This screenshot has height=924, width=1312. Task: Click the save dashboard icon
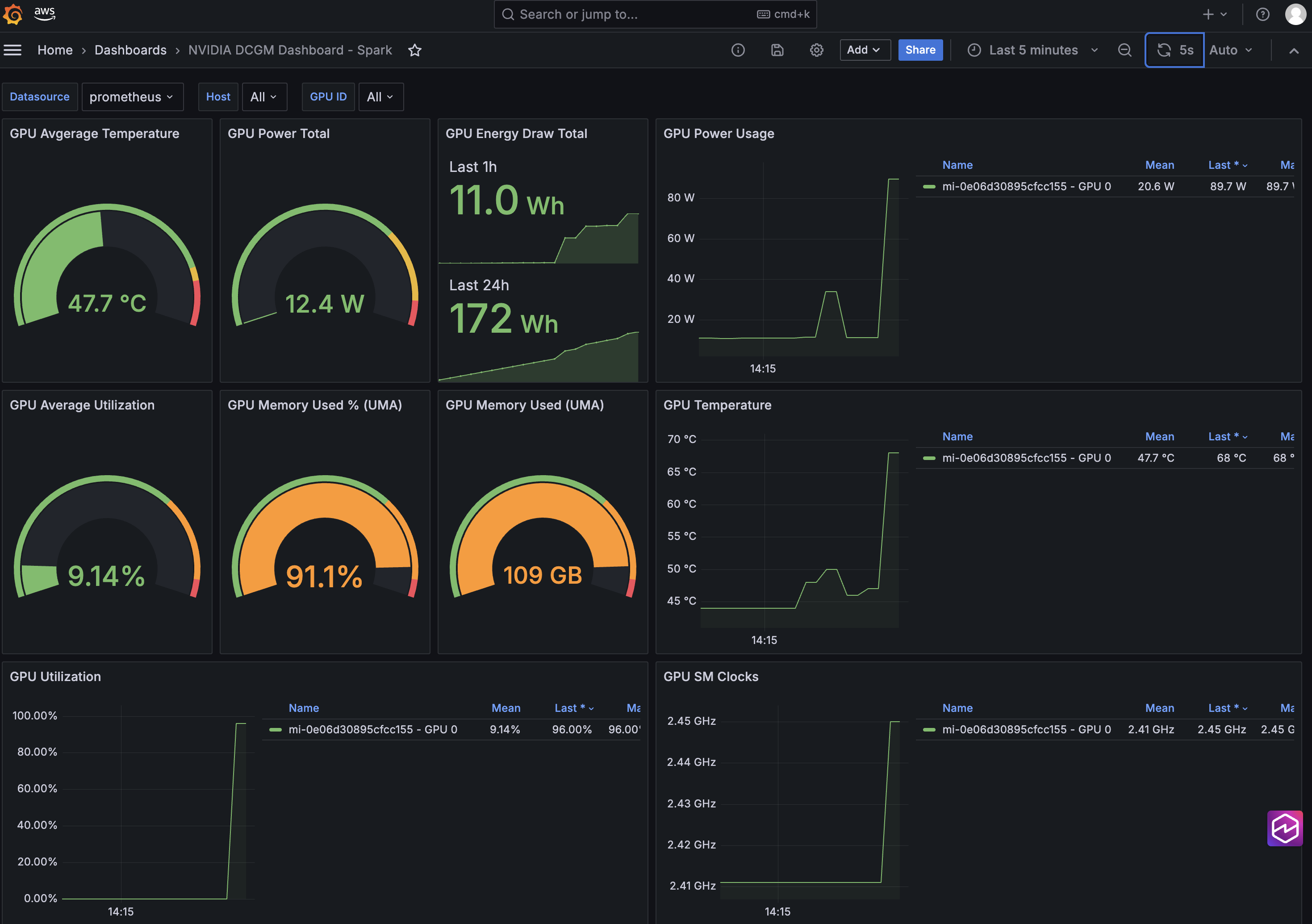777,50
